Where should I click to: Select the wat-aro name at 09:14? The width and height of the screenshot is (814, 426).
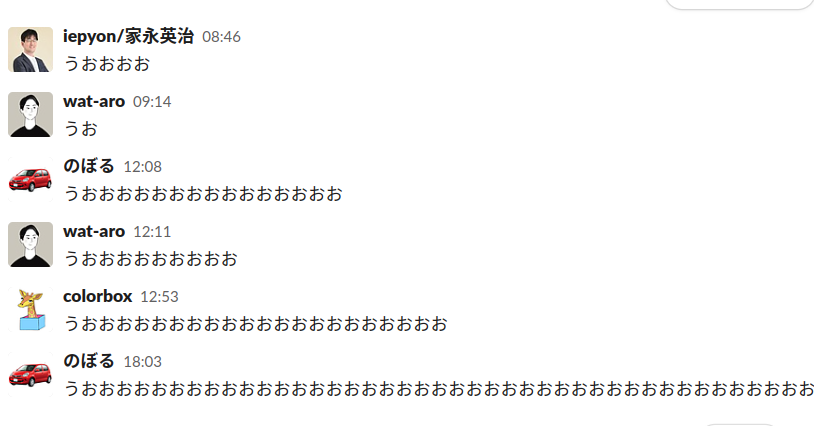[94, 101]
